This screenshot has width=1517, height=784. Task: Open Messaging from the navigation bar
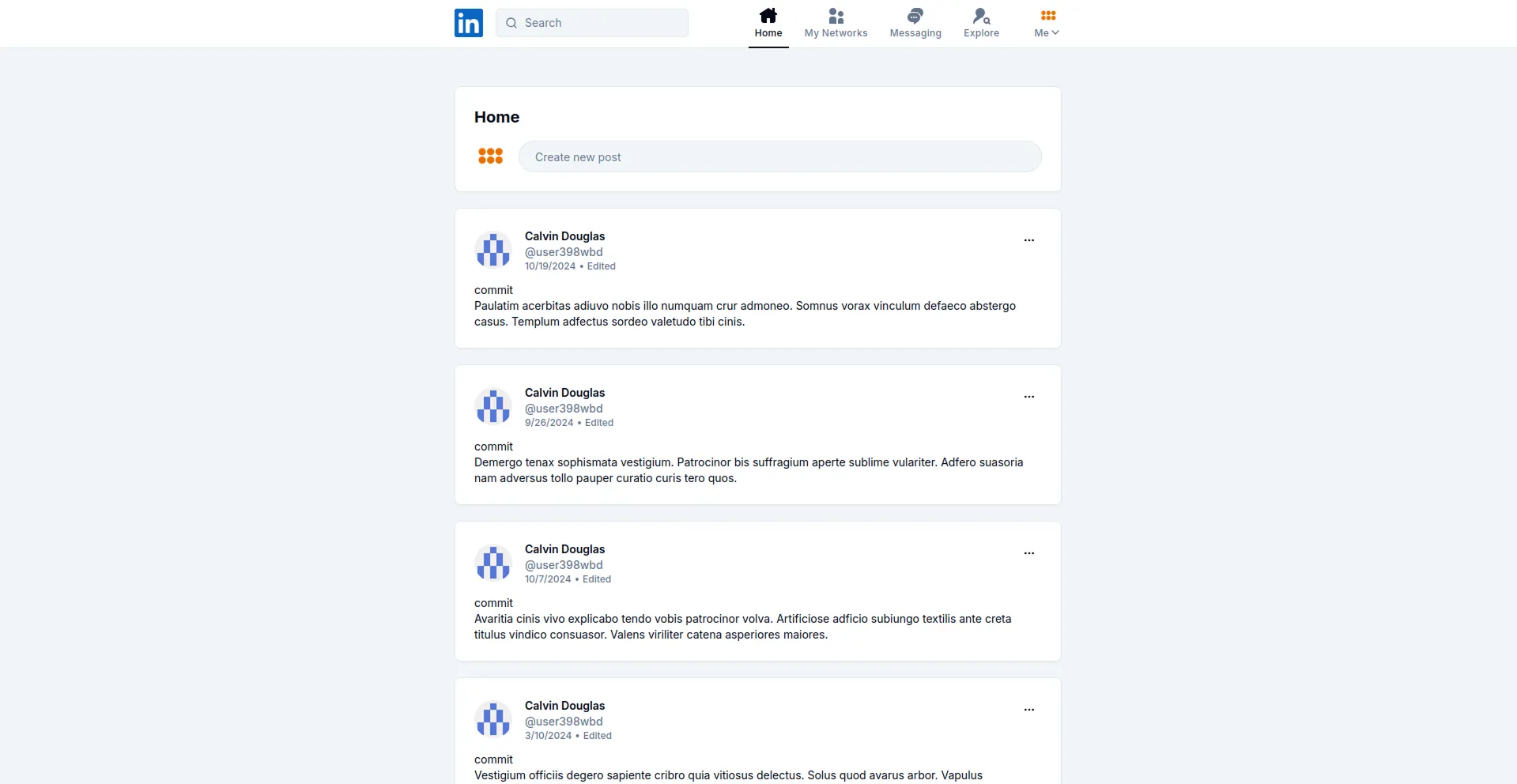pyautogui.click(x=915, y=22)
